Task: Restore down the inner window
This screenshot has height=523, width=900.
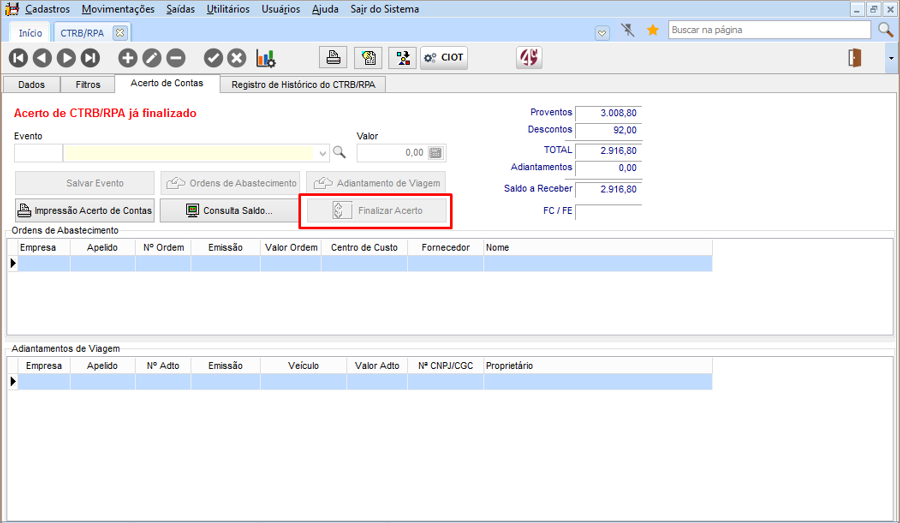Action: click(x=874, y=9)
